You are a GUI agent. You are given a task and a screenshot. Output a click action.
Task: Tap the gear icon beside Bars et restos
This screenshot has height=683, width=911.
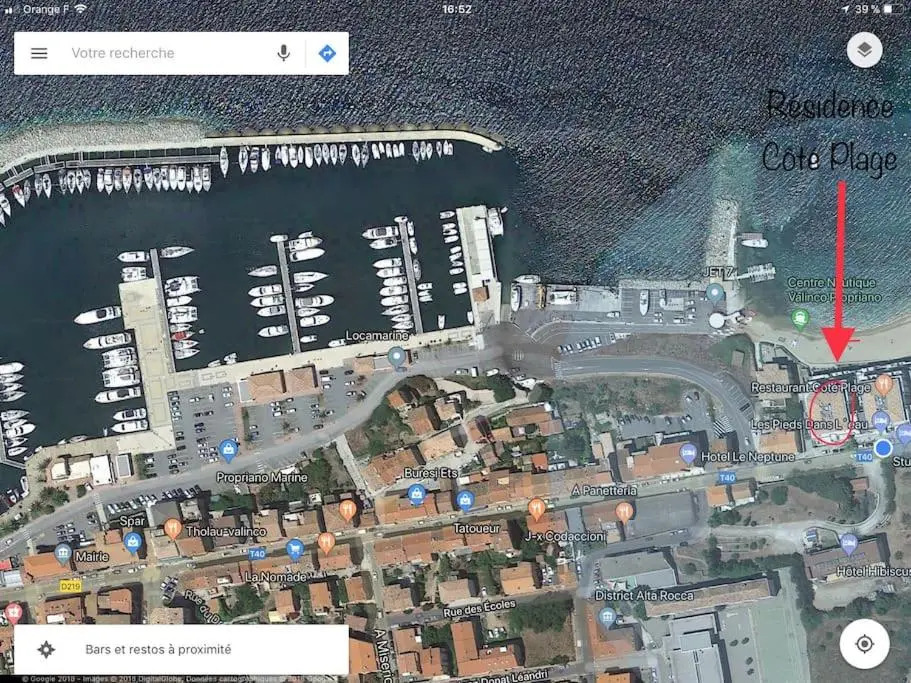tap(46, 649)
